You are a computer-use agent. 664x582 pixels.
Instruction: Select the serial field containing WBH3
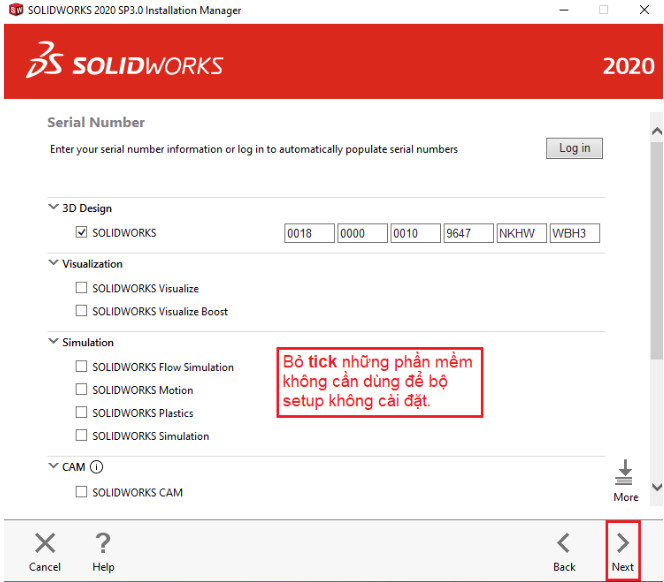pyautogui.click(x=574, y=234)
